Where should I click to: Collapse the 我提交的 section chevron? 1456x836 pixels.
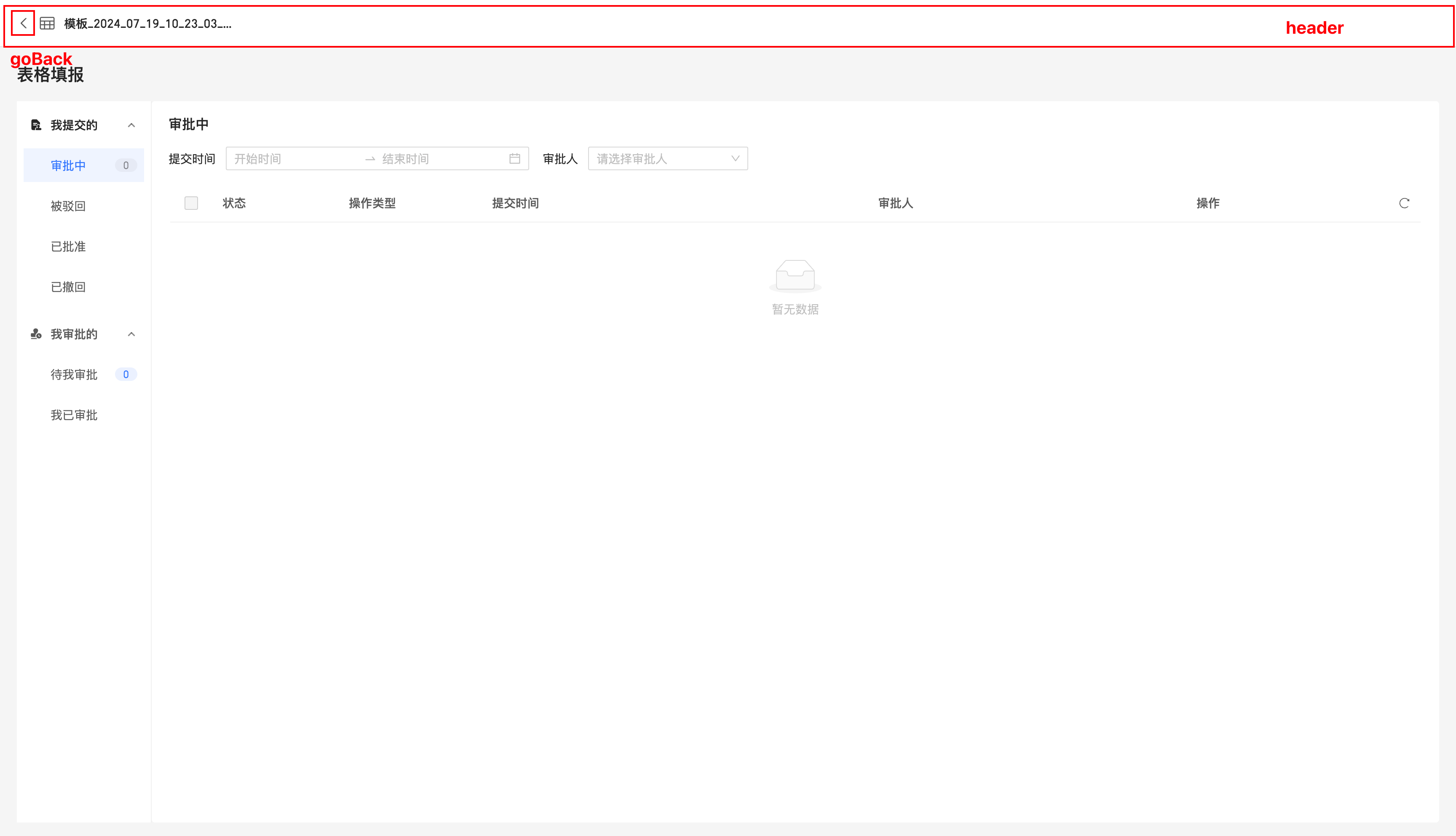(x=131, y=125)
